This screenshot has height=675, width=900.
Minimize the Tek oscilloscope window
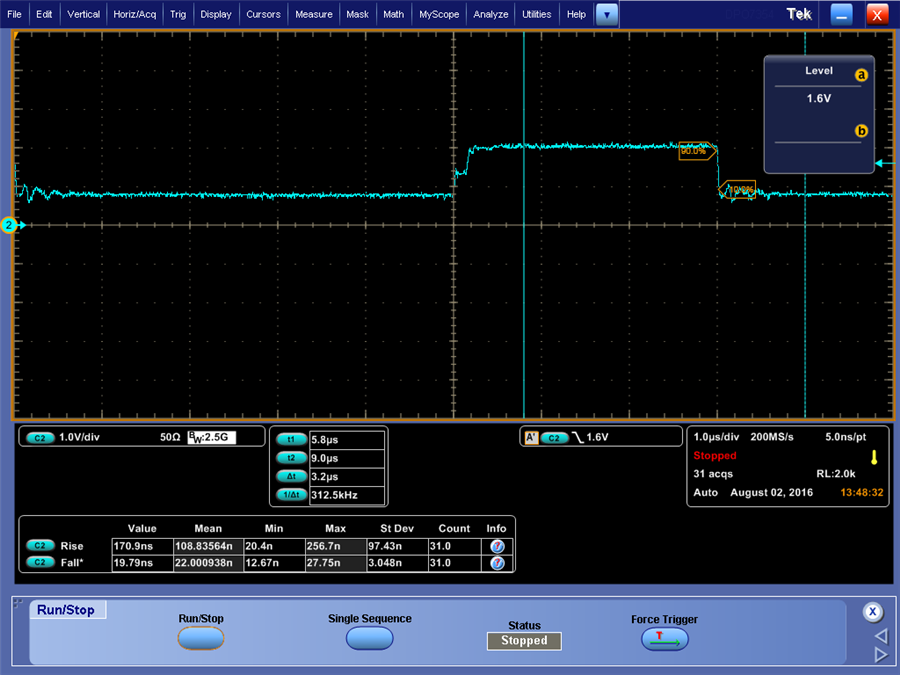(841, 15)
